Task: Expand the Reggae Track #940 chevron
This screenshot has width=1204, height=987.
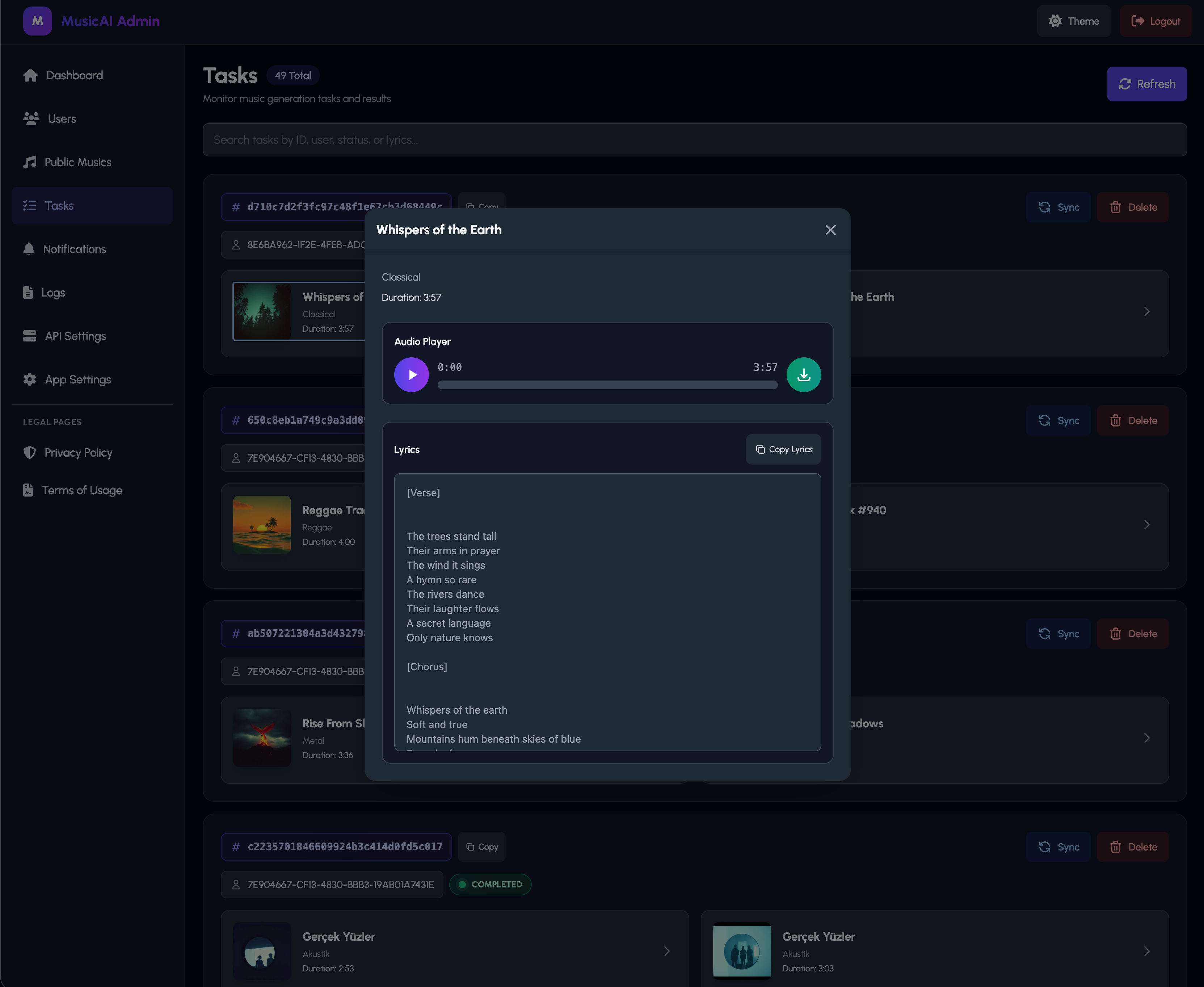Action: click(x=1146, y=524)
